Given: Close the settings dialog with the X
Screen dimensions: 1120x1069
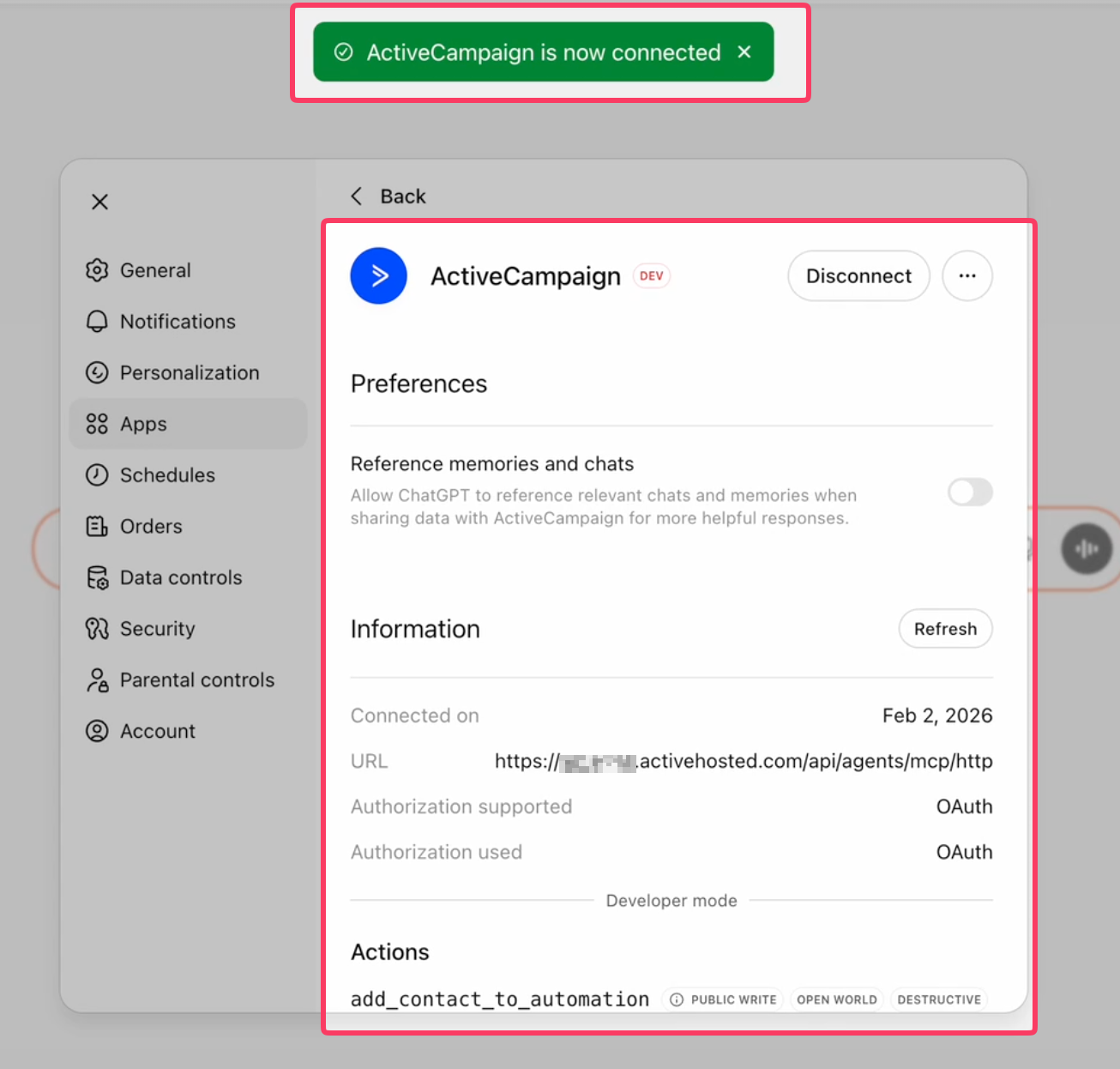Looking at the screenshot, I should [x=99, y=202].
